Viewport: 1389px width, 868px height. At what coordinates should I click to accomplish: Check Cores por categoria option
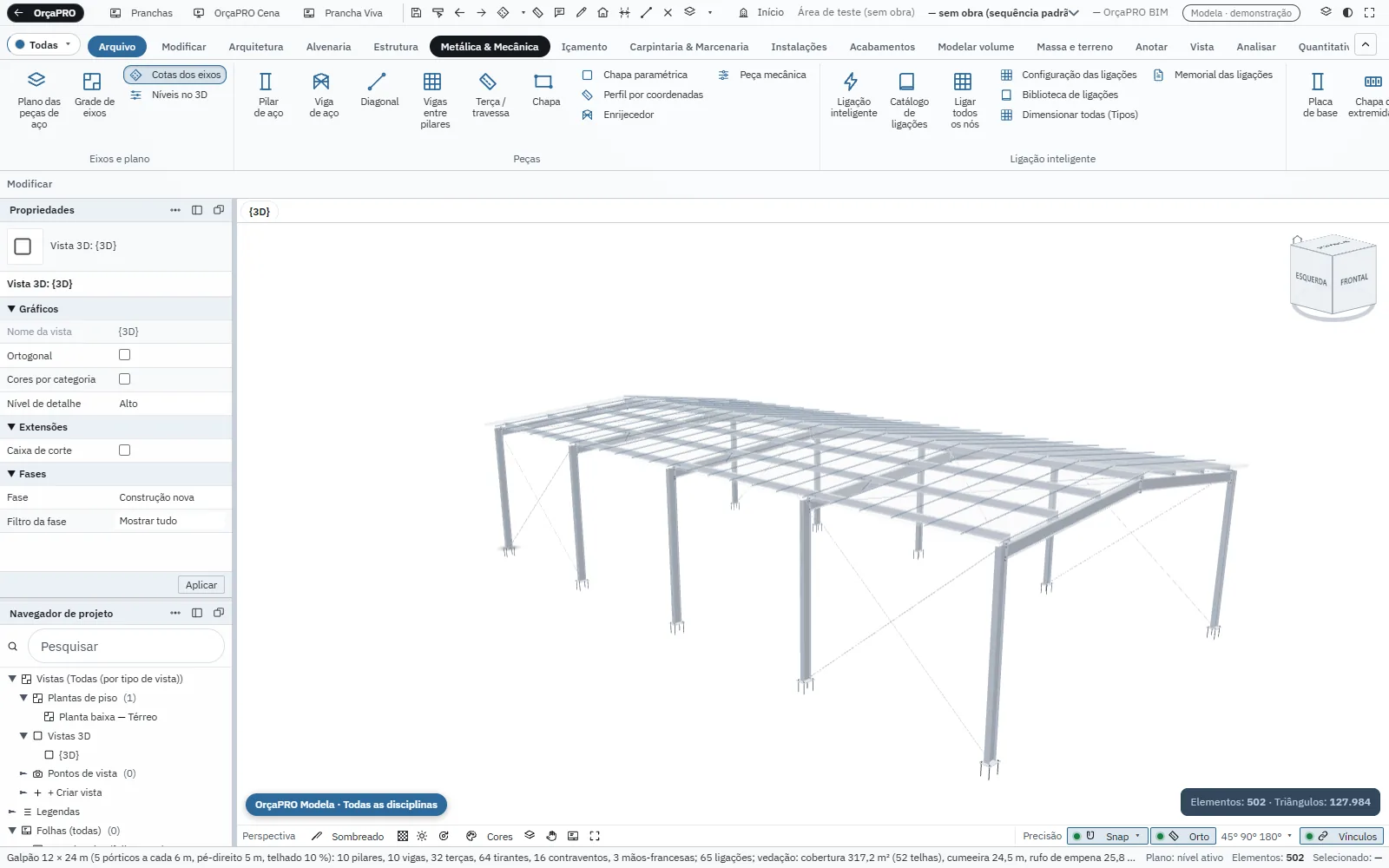[124, 379]
